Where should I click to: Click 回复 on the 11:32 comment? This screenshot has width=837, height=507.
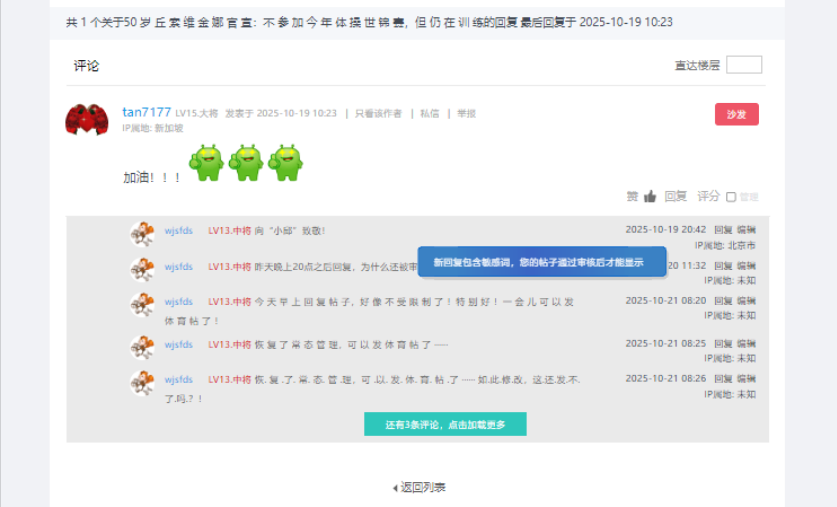(x=723, y=265)
